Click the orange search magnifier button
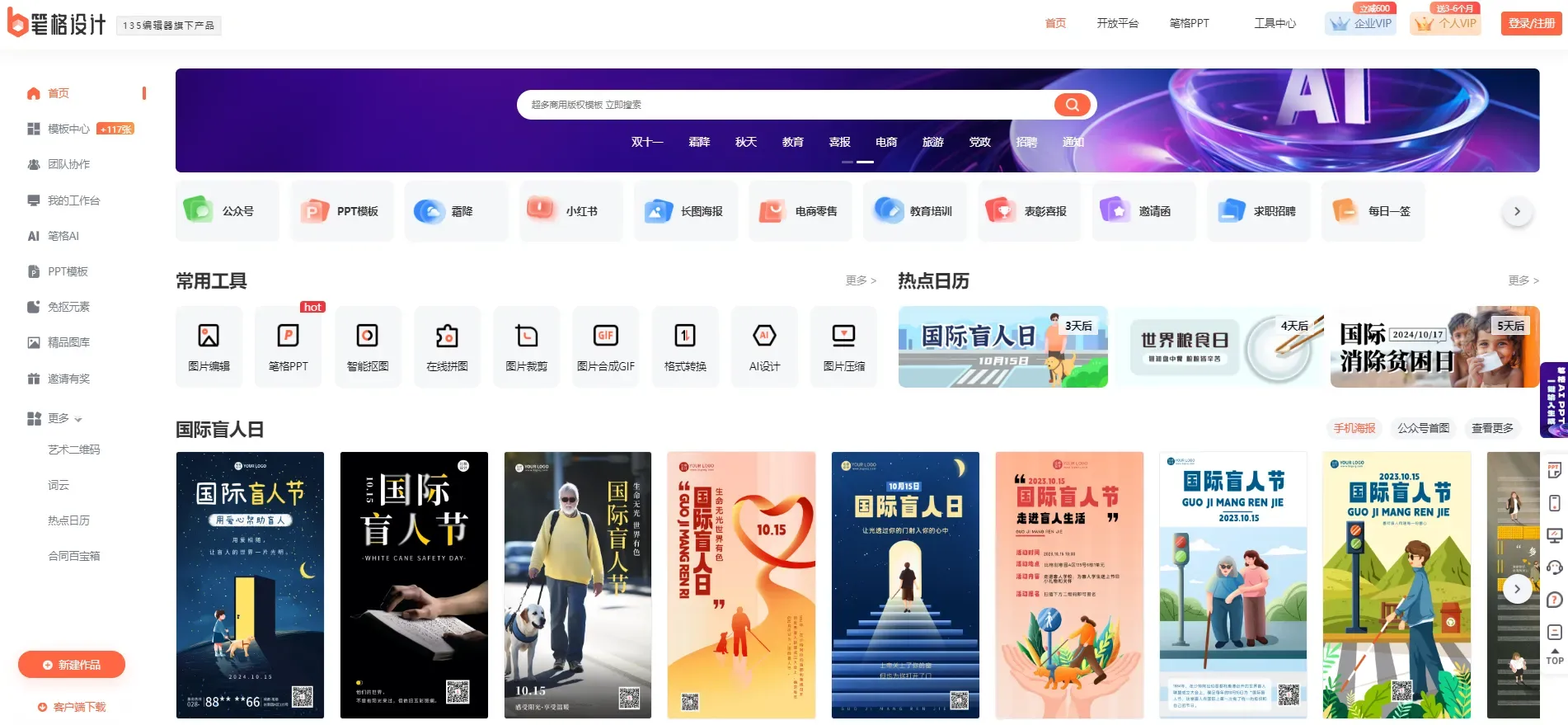Image resolution: width=1568 pixels, height=725 pixels. tap(1072, 105)
